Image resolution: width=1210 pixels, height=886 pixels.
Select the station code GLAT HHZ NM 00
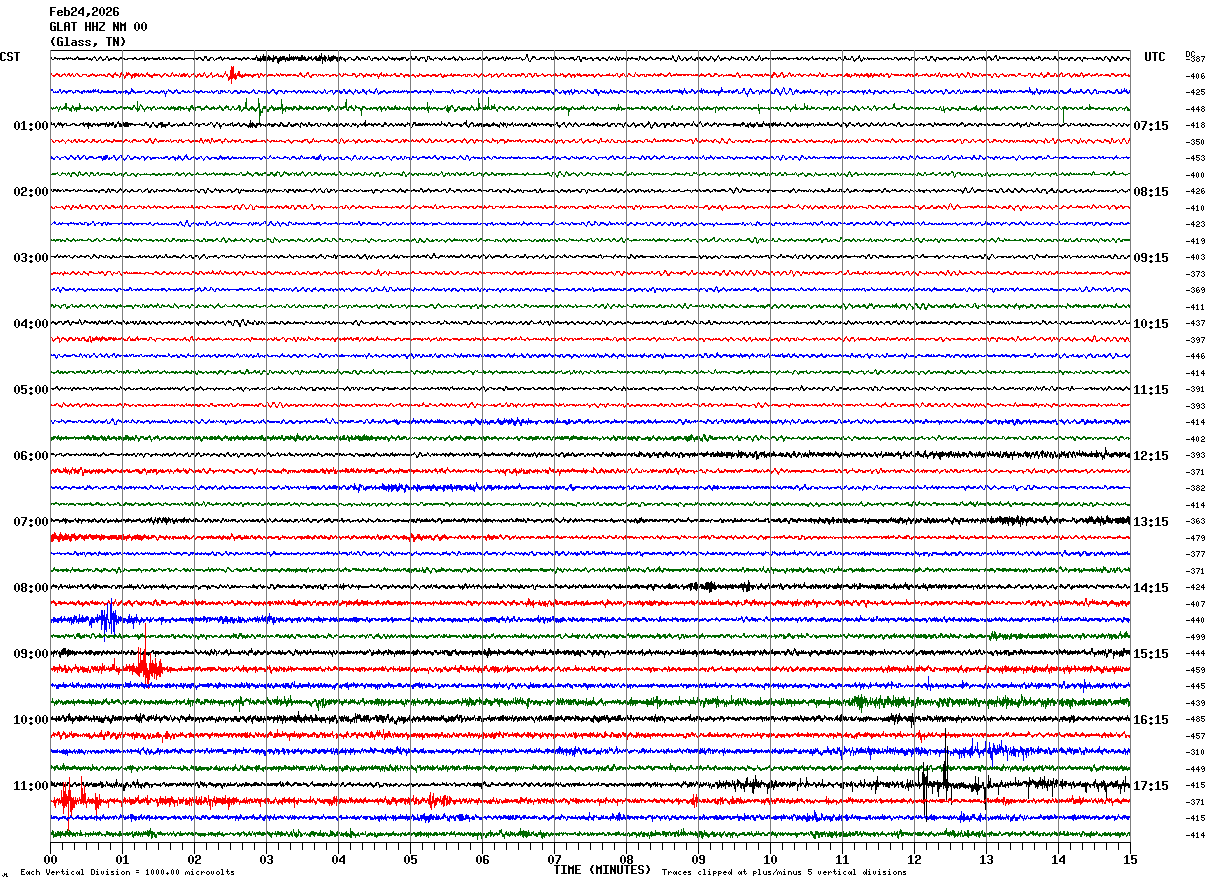click(98, 27)
